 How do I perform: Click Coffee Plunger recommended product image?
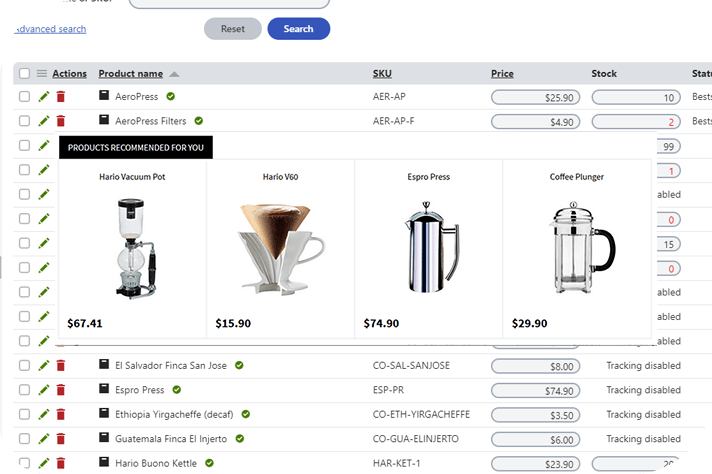[x=581, y=248]
